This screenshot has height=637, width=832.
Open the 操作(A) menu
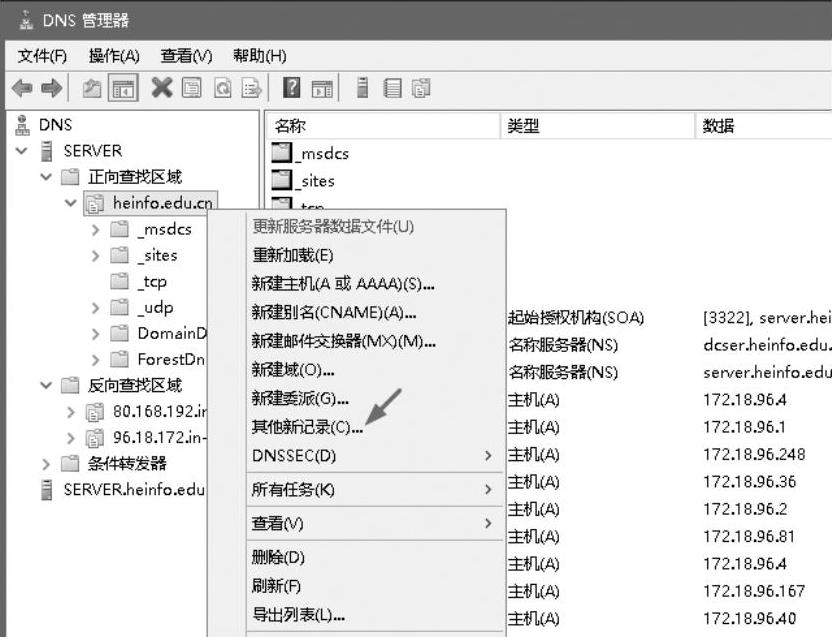coord(114,56)
